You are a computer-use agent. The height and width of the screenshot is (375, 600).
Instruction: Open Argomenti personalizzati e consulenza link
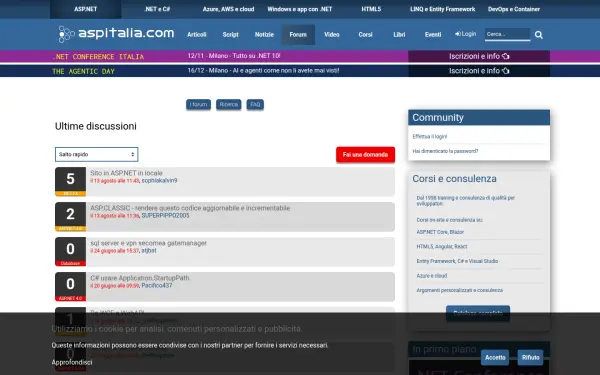460,290
